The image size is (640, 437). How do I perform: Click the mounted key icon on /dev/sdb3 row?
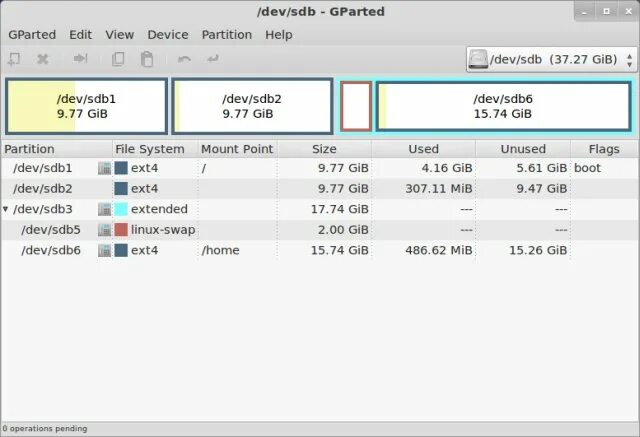click(104, 209)
